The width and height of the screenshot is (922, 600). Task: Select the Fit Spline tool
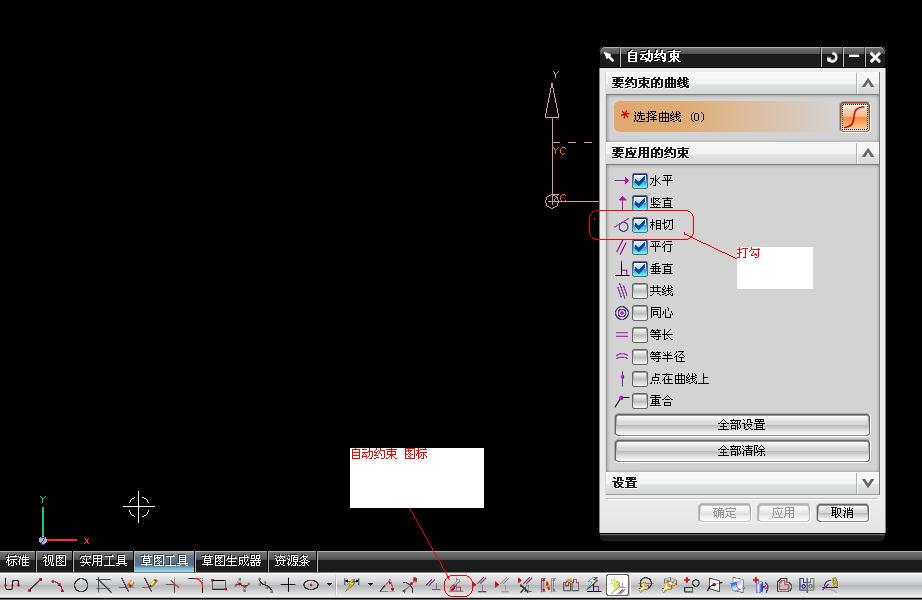pos(265,585)
